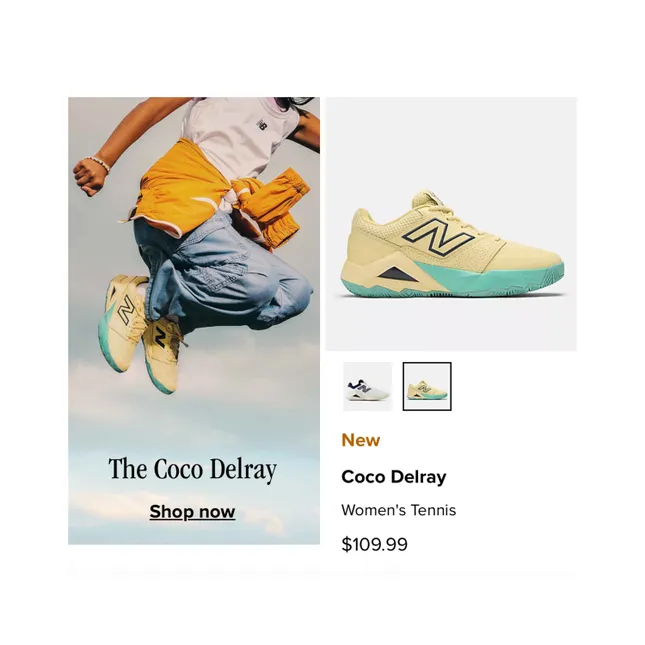The width and height of the screenshot is (645, 645).
Task: Click the $109.99 price
Action: click(374, 544)
